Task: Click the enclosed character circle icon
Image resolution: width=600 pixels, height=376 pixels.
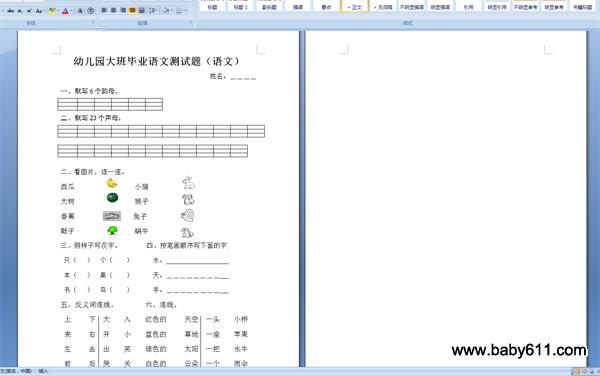Action: (x=91, y=11)
